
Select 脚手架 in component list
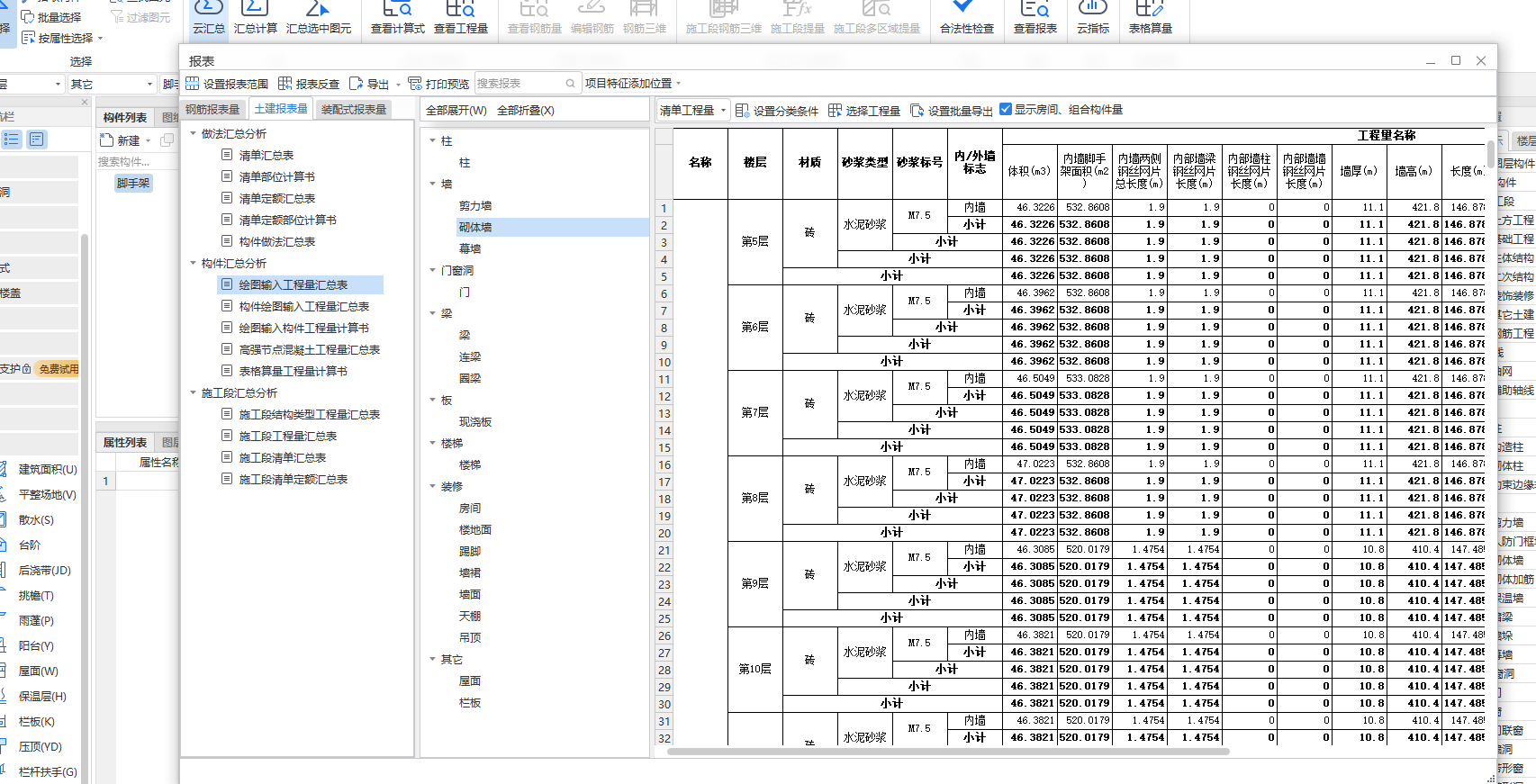click(x=133, y=183)
